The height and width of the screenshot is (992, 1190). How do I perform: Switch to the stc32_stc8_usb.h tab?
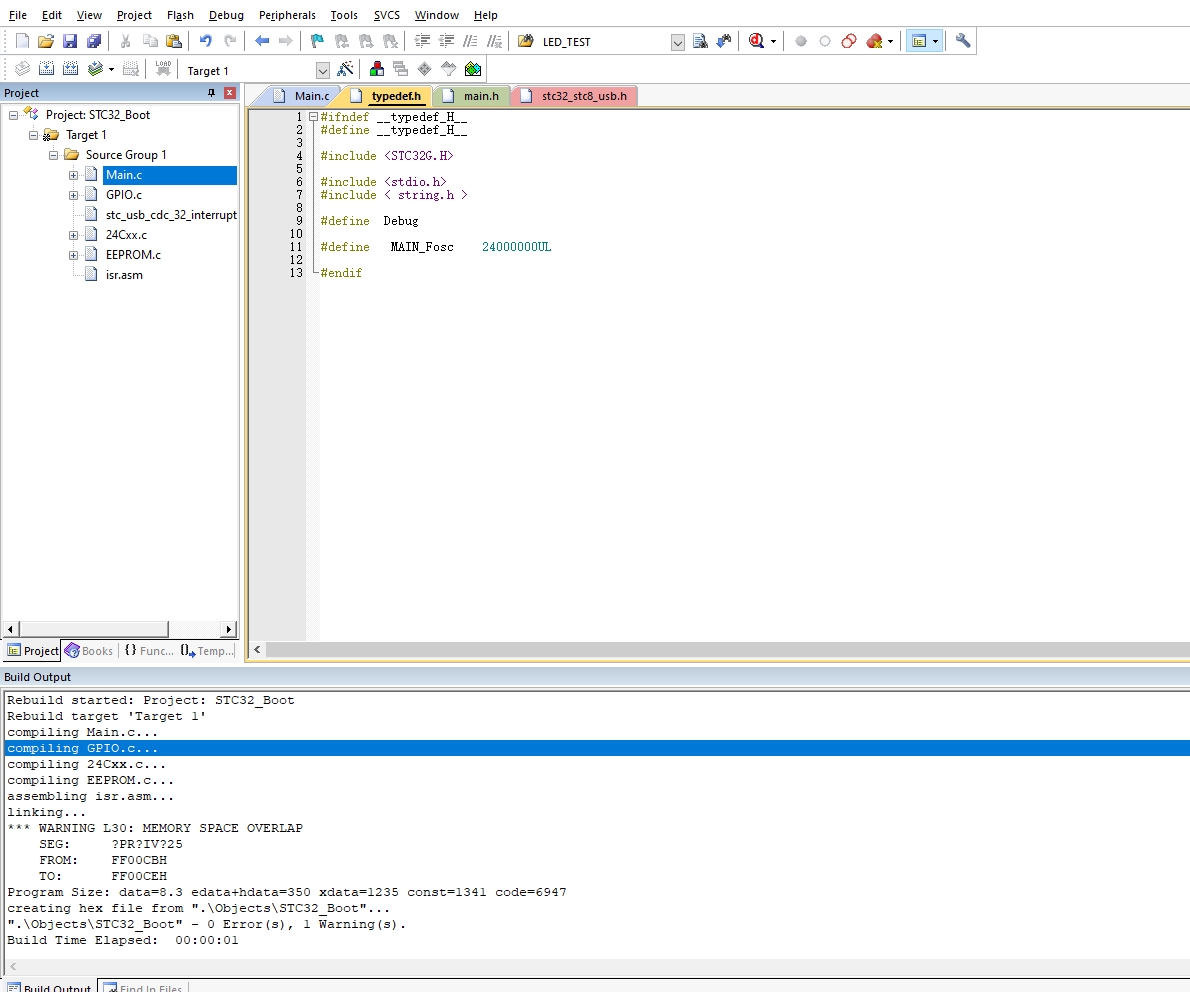[575, 96]
